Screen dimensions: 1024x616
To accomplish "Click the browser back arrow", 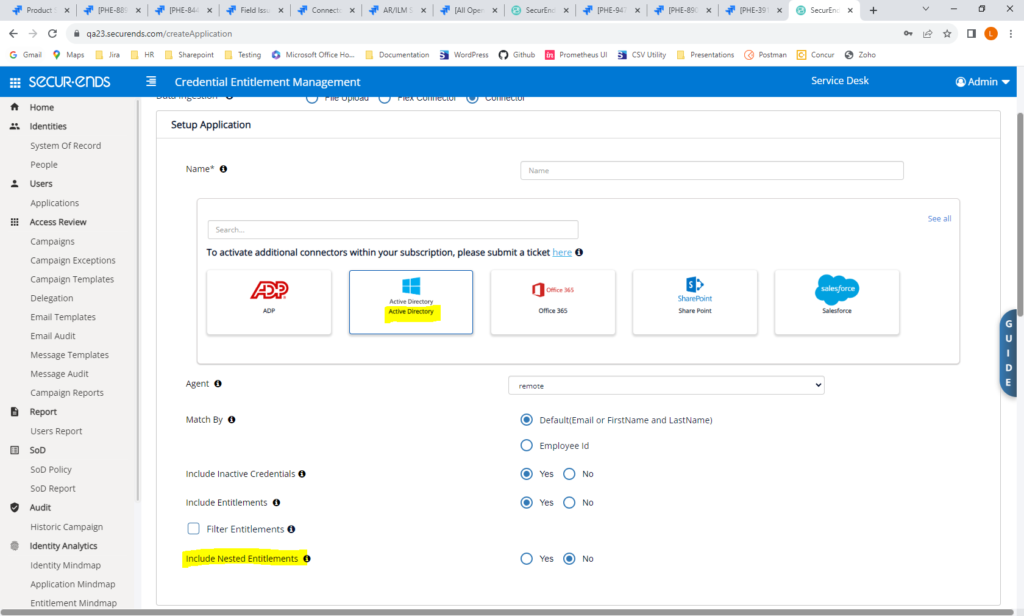I will point(14,33).
